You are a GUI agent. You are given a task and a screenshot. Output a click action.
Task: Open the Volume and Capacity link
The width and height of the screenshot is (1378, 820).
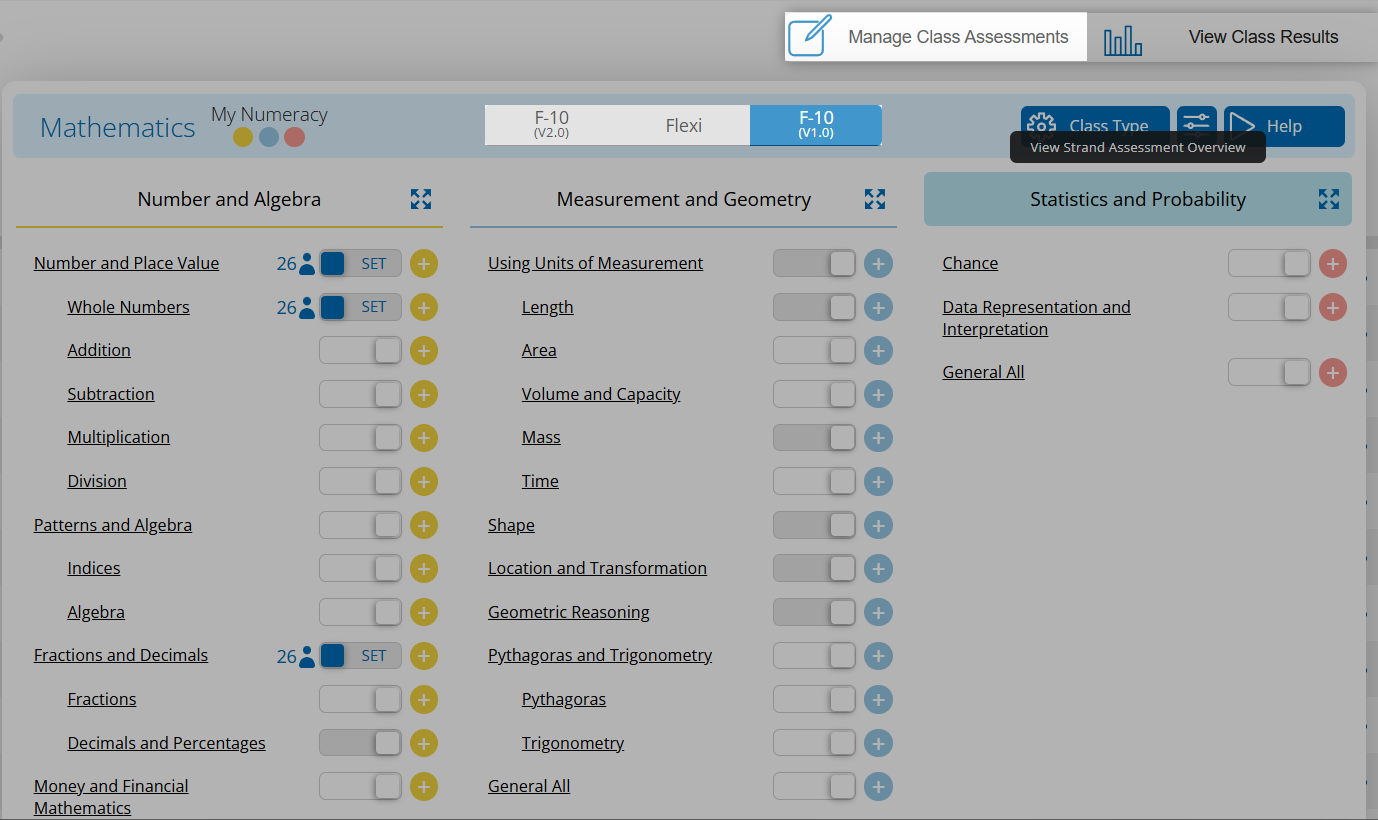pyautogui.click(x=601, y=394)
